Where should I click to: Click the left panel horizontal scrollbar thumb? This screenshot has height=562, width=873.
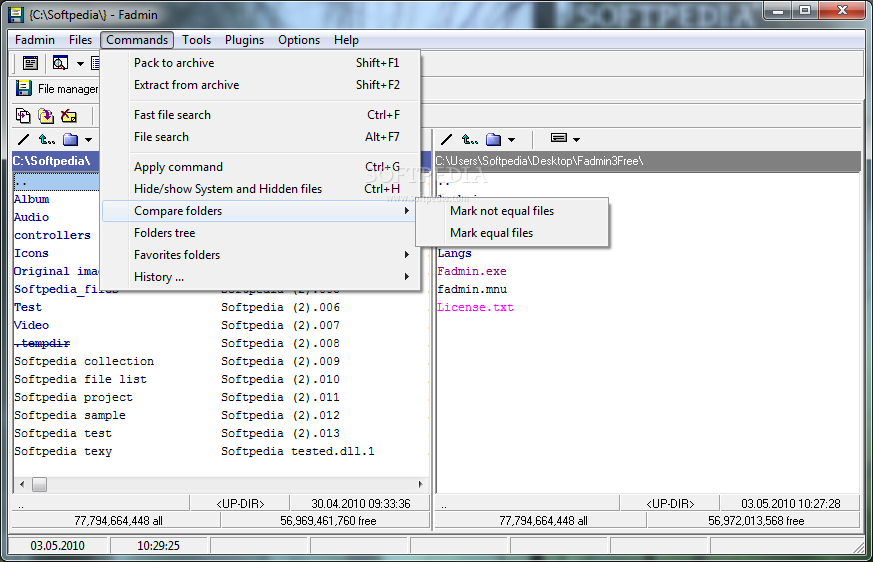click(40, 485)
